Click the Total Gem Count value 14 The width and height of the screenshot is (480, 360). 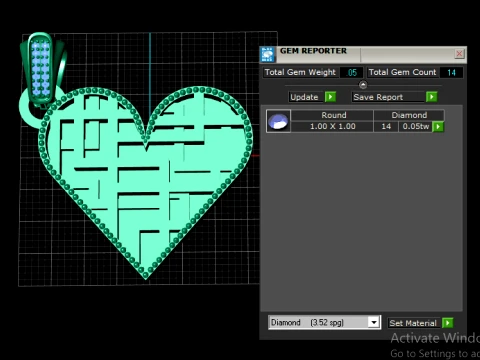tap(451, 72)
